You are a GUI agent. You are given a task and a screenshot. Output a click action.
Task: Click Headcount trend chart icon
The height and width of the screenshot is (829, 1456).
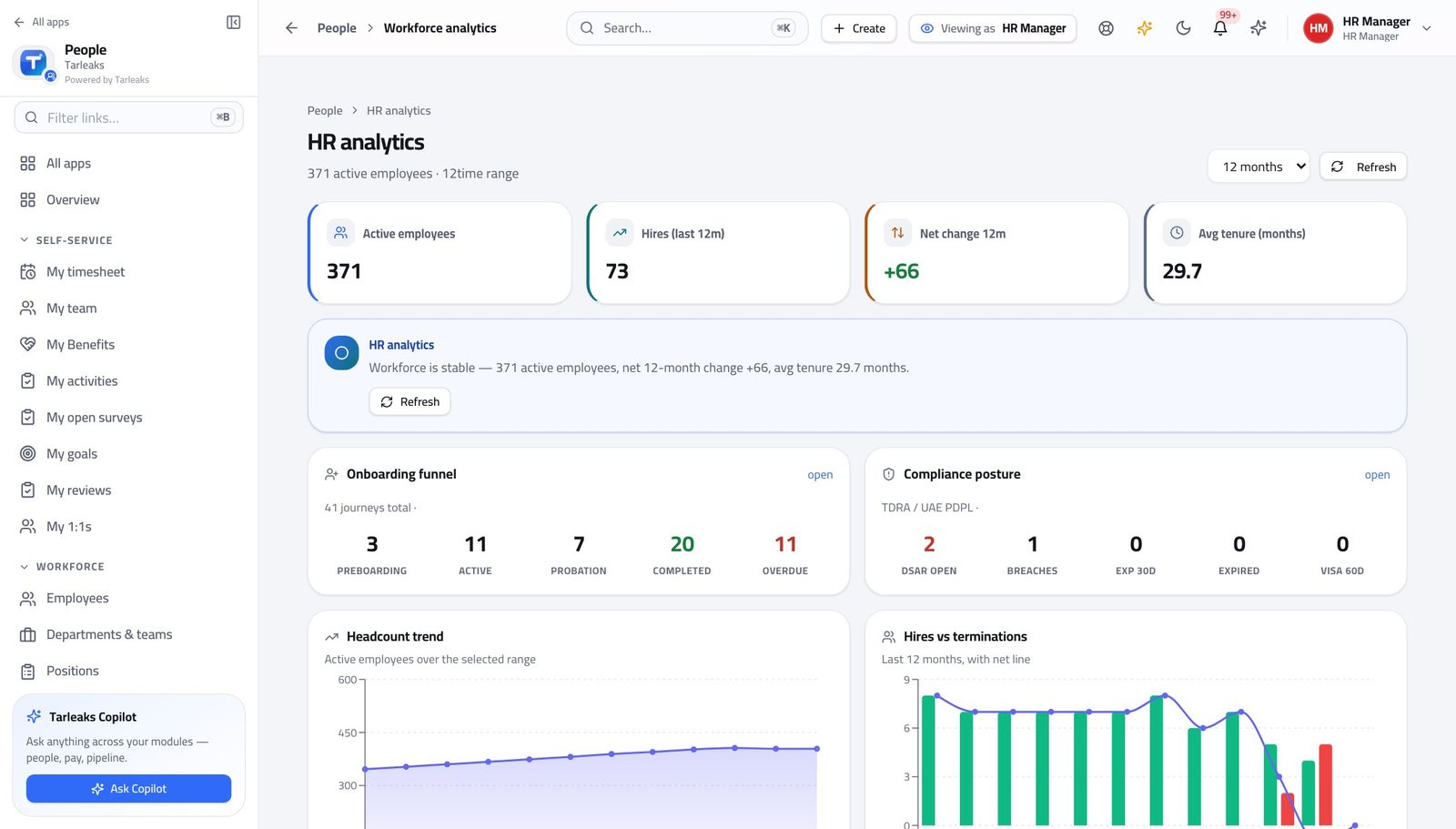click(x=331, y=636)
